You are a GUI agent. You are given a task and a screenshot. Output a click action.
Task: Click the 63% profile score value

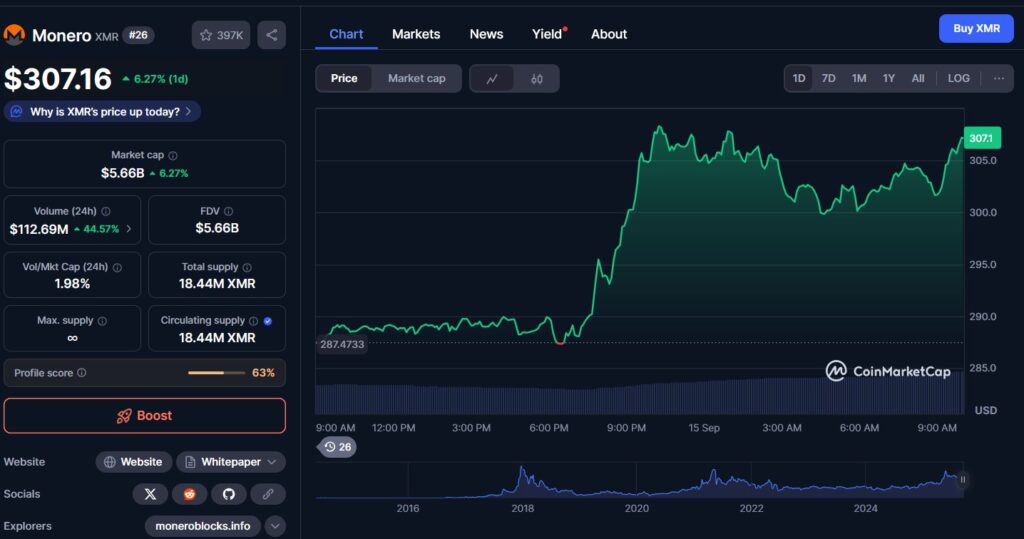click(263, 372)
